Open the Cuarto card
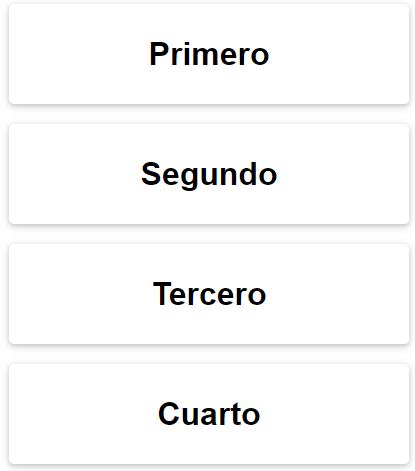Viewport: 415px width, 471px height. pos(209,414)
